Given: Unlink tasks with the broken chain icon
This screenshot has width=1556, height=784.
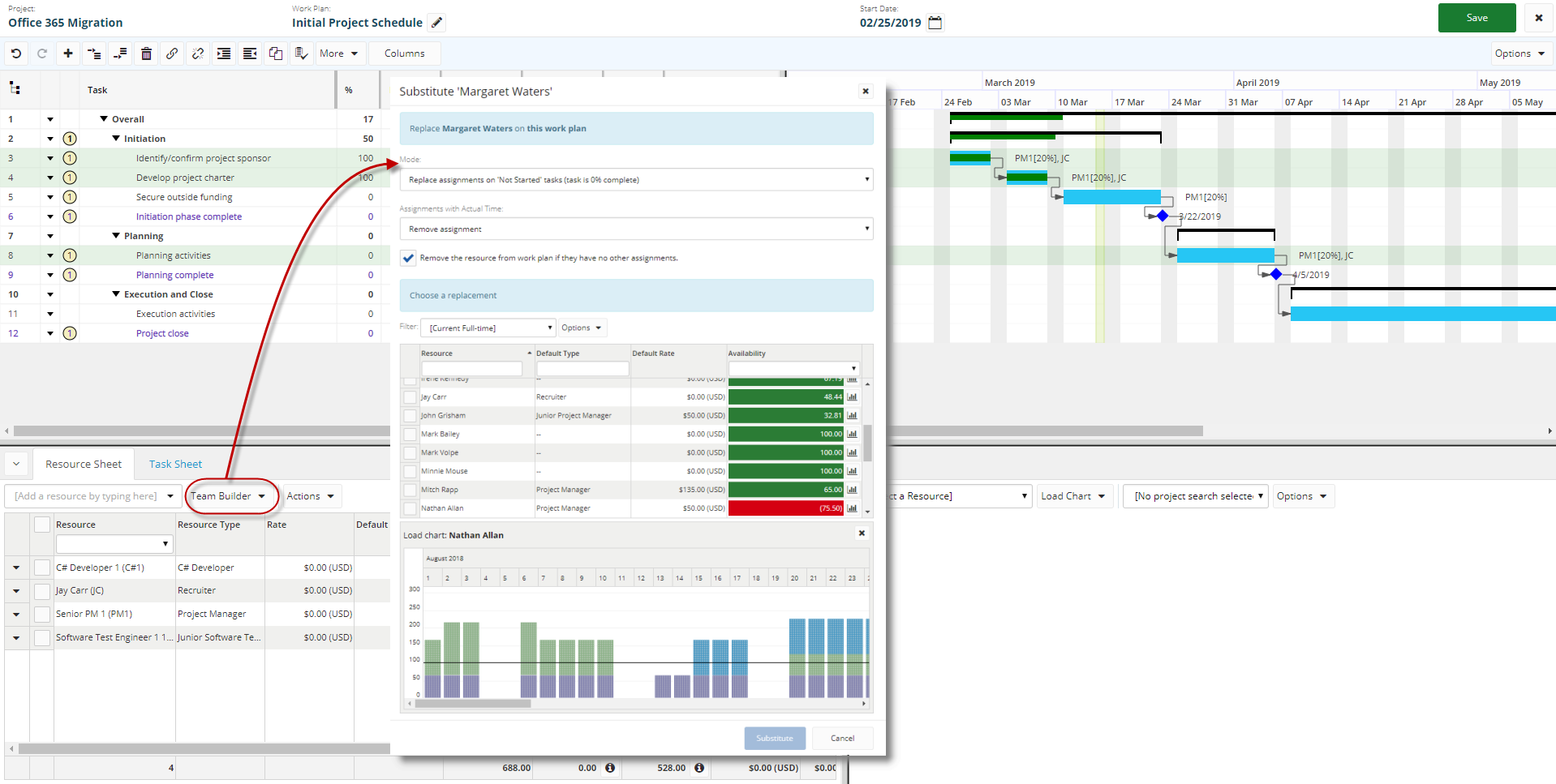Looking at the screenshot, I should click(x=198, y=54).
